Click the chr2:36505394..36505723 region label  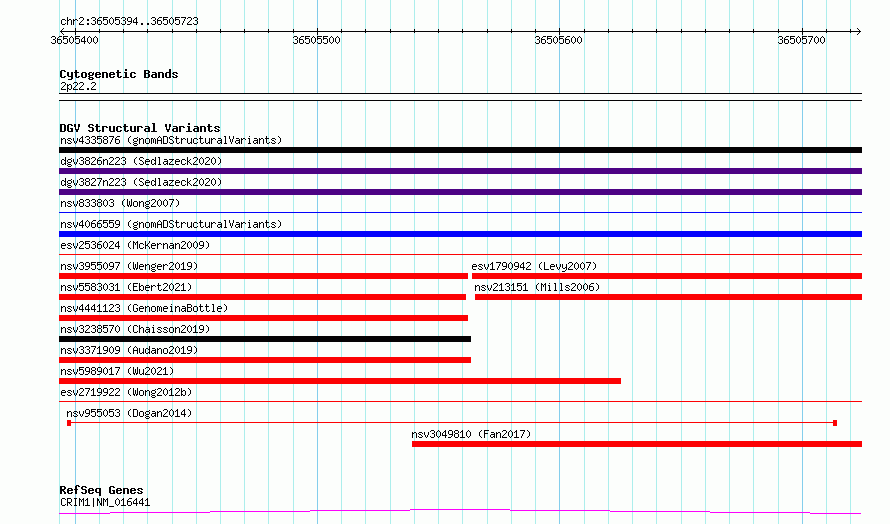pos(129,22)
